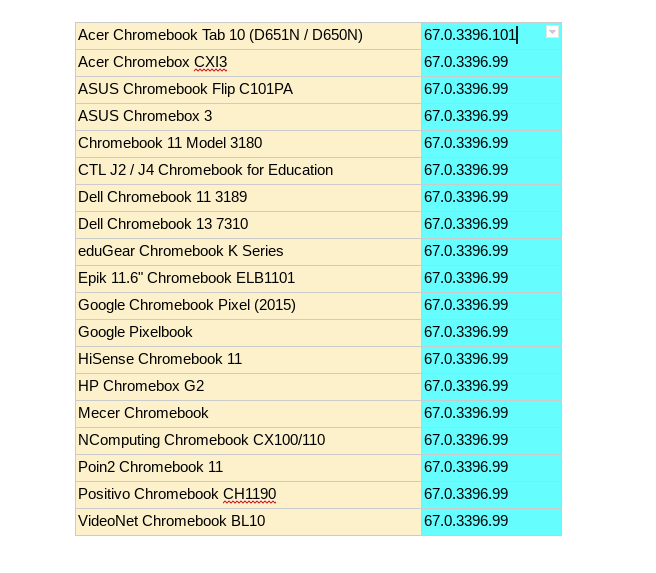656x573 pixels.
Task: Click the Poin2 Chromebook 11 cell
Action: click(151, 468)
